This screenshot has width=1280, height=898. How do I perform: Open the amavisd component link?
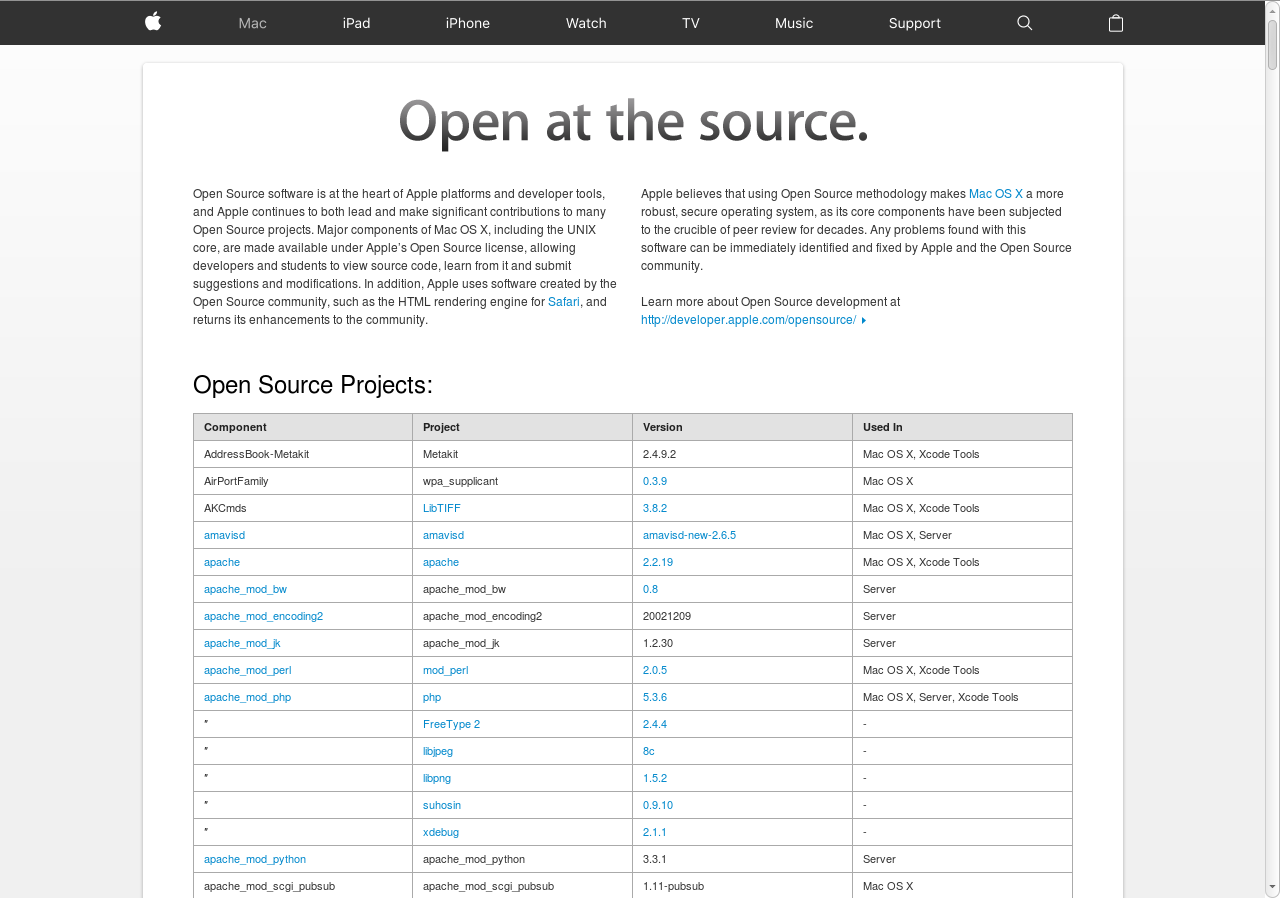[x=224, y=535]
